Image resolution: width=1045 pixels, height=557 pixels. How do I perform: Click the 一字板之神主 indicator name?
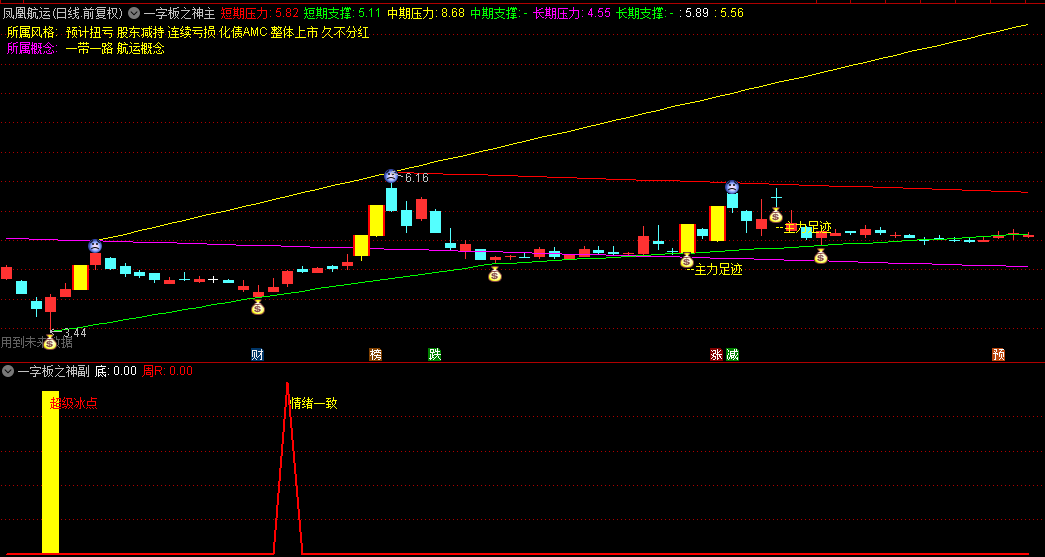tap(179, 13)
